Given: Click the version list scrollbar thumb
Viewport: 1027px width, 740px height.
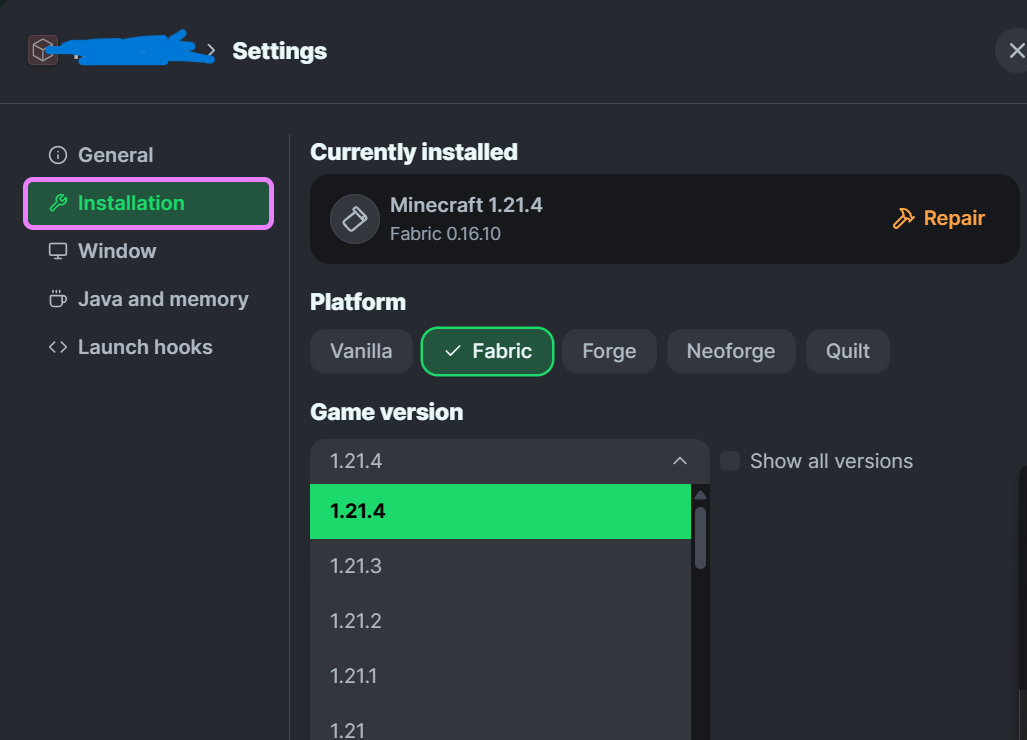Looking at the screenshot, I should [700, 538].
